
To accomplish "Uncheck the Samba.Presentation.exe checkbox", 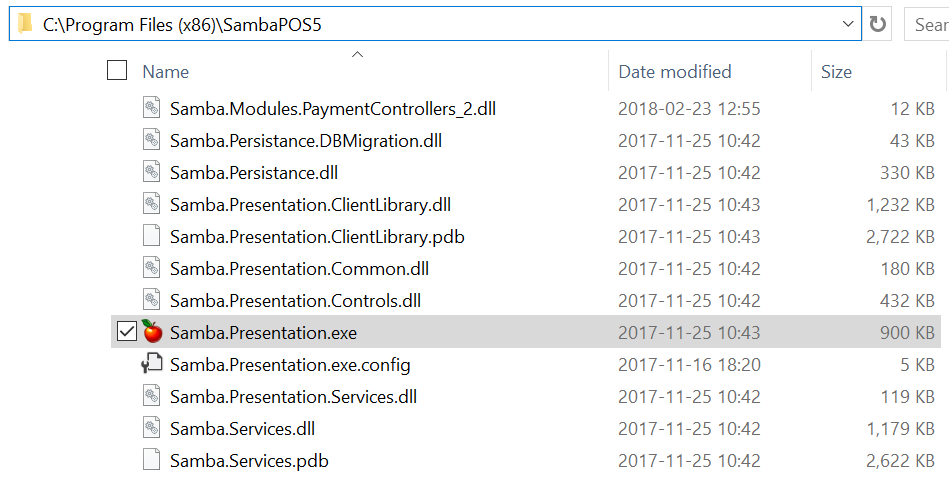I will tap(126, 332).
